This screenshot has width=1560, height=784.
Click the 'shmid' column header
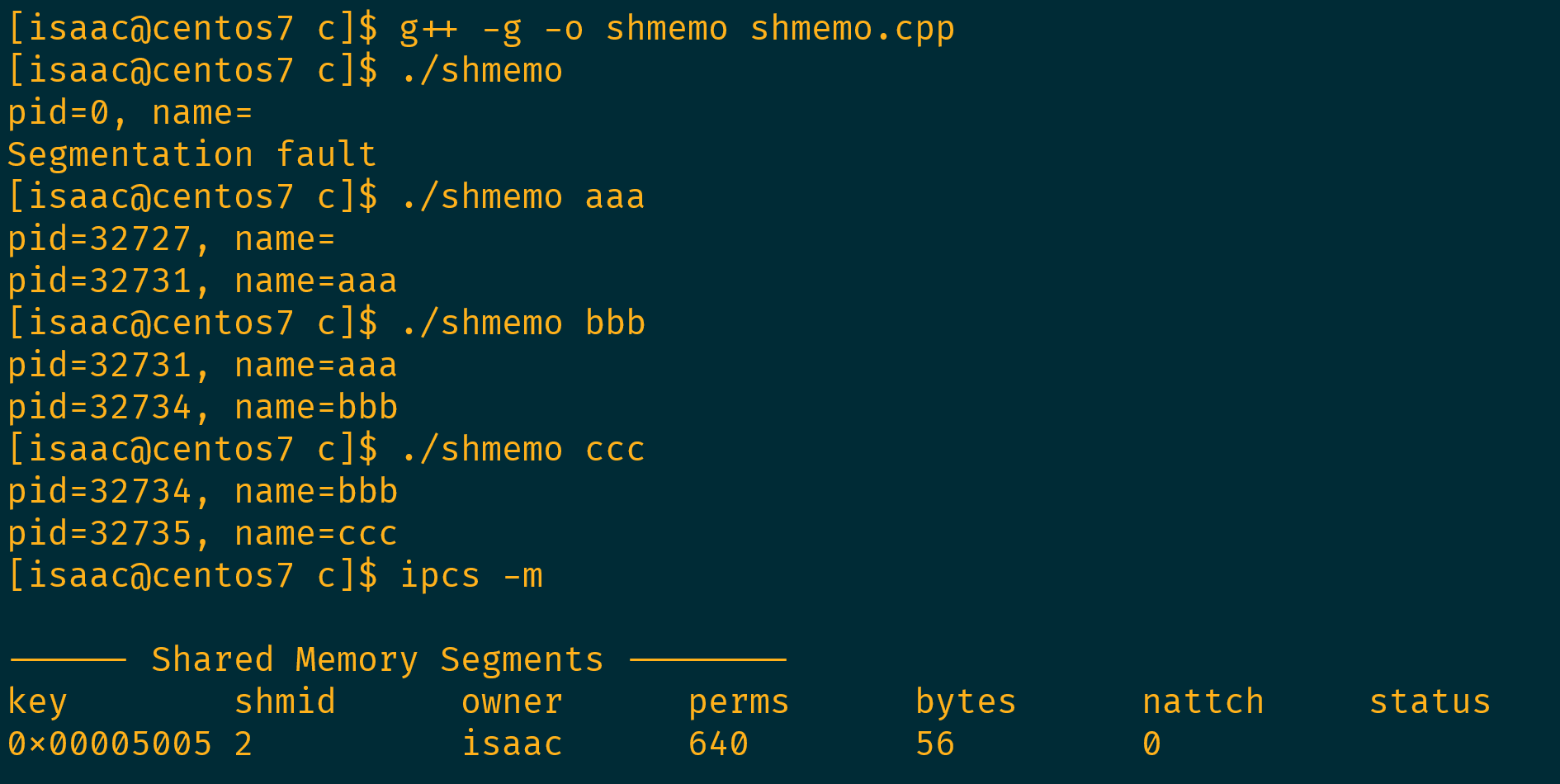(x=285, y=702)
